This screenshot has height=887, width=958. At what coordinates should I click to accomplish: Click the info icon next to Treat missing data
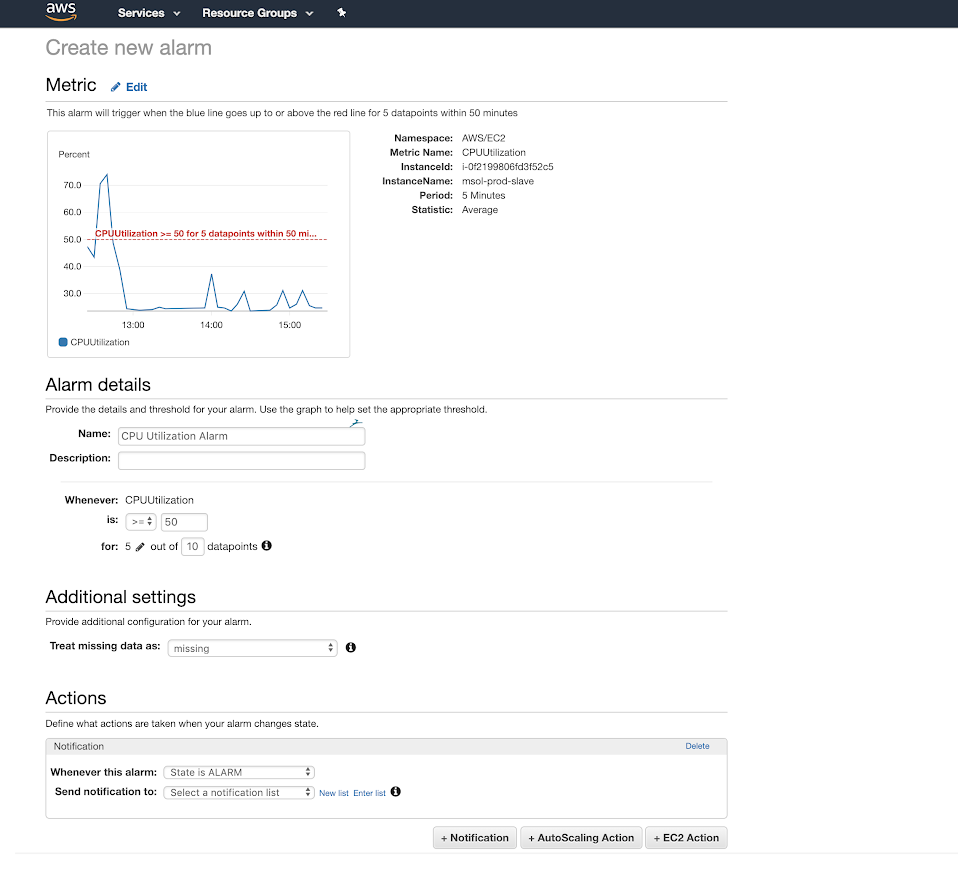(350, 647)
